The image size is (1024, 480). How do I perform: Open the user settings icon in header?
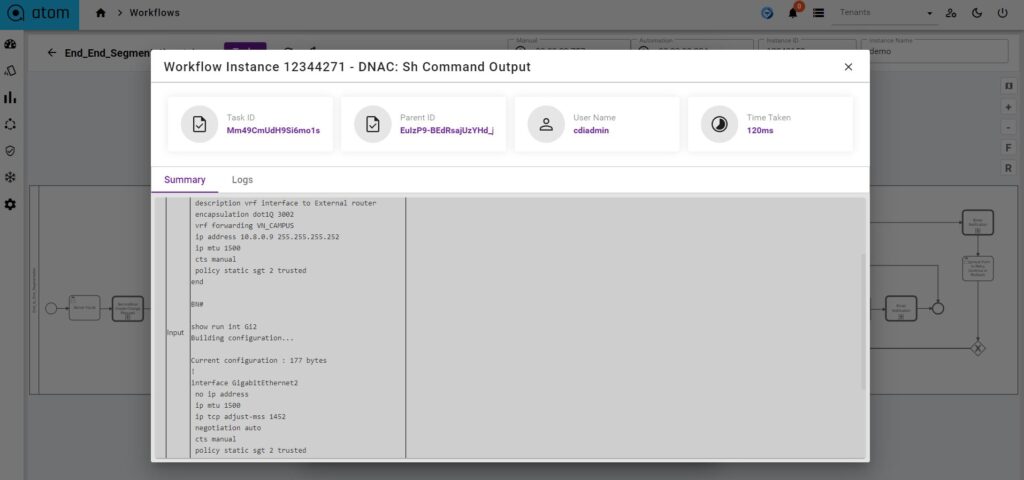tap(952, 13)
